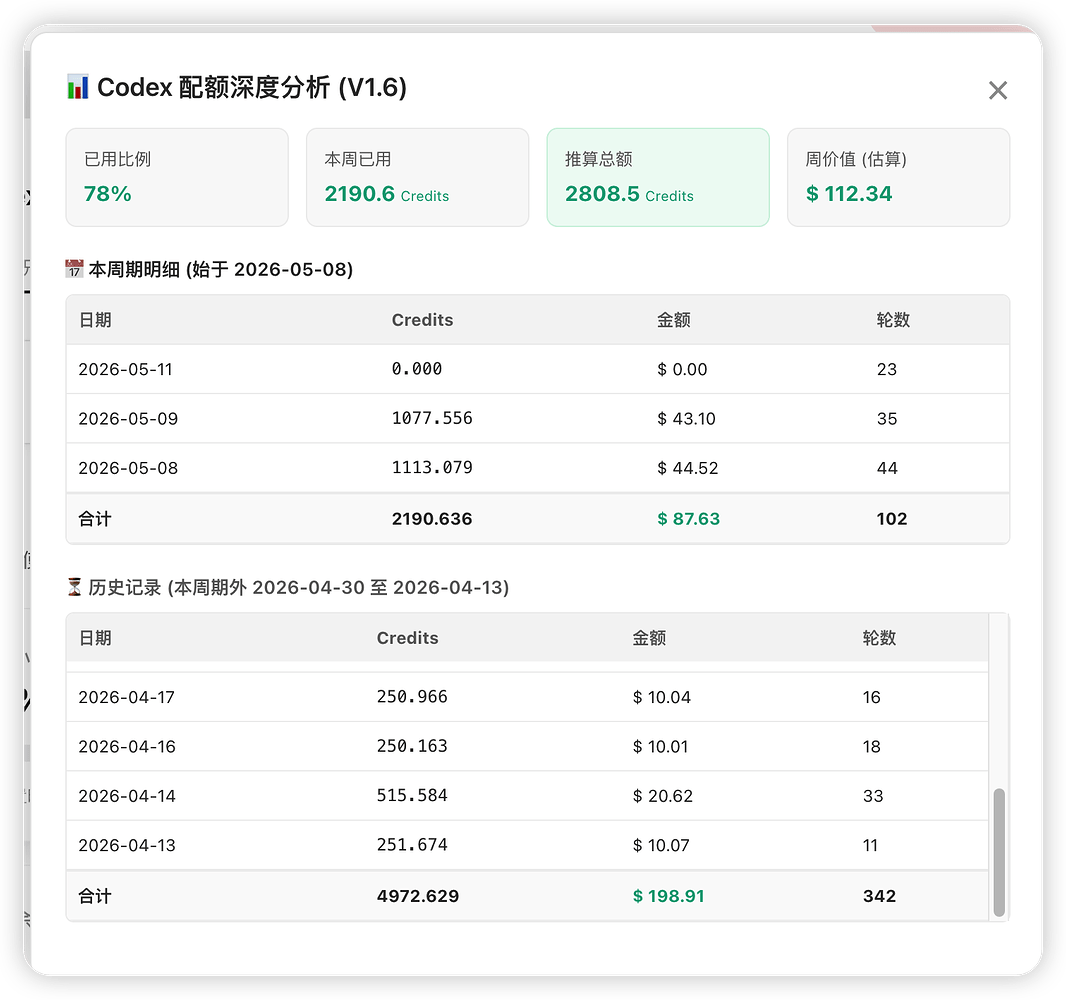This screenshot has width=1066, height=1000.
Task: Click the amount $ 44.52
Action: pos(687,468)
